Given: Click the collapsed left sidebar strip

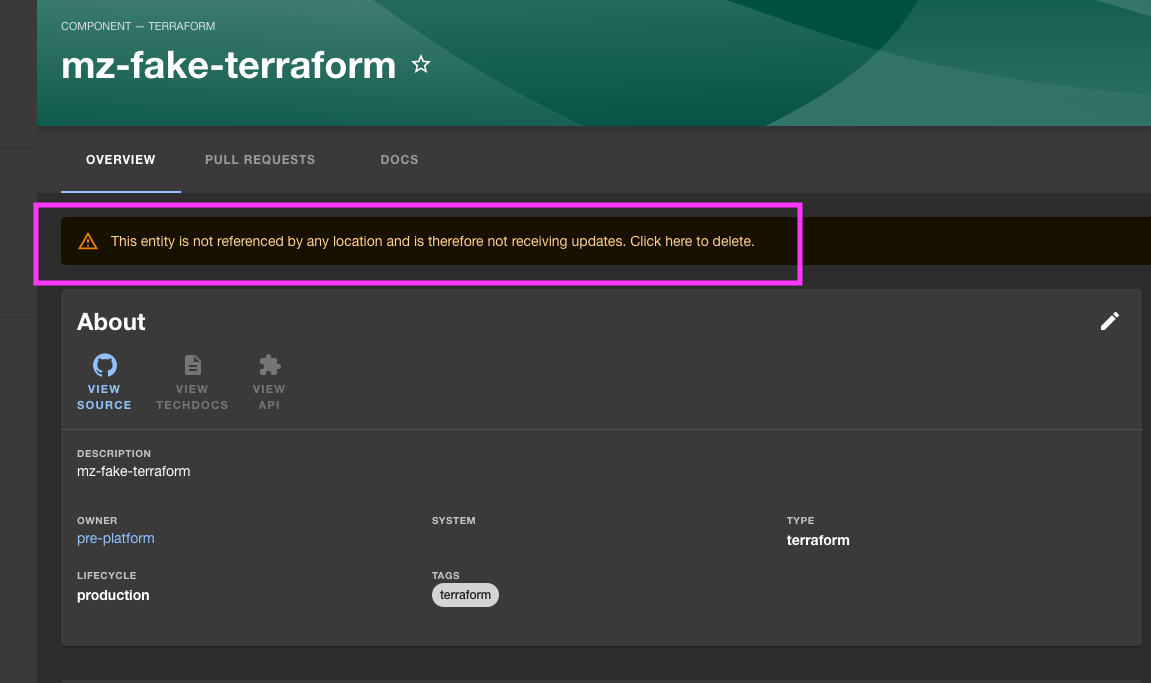Looking at the screenshot, I should [18, 400].
